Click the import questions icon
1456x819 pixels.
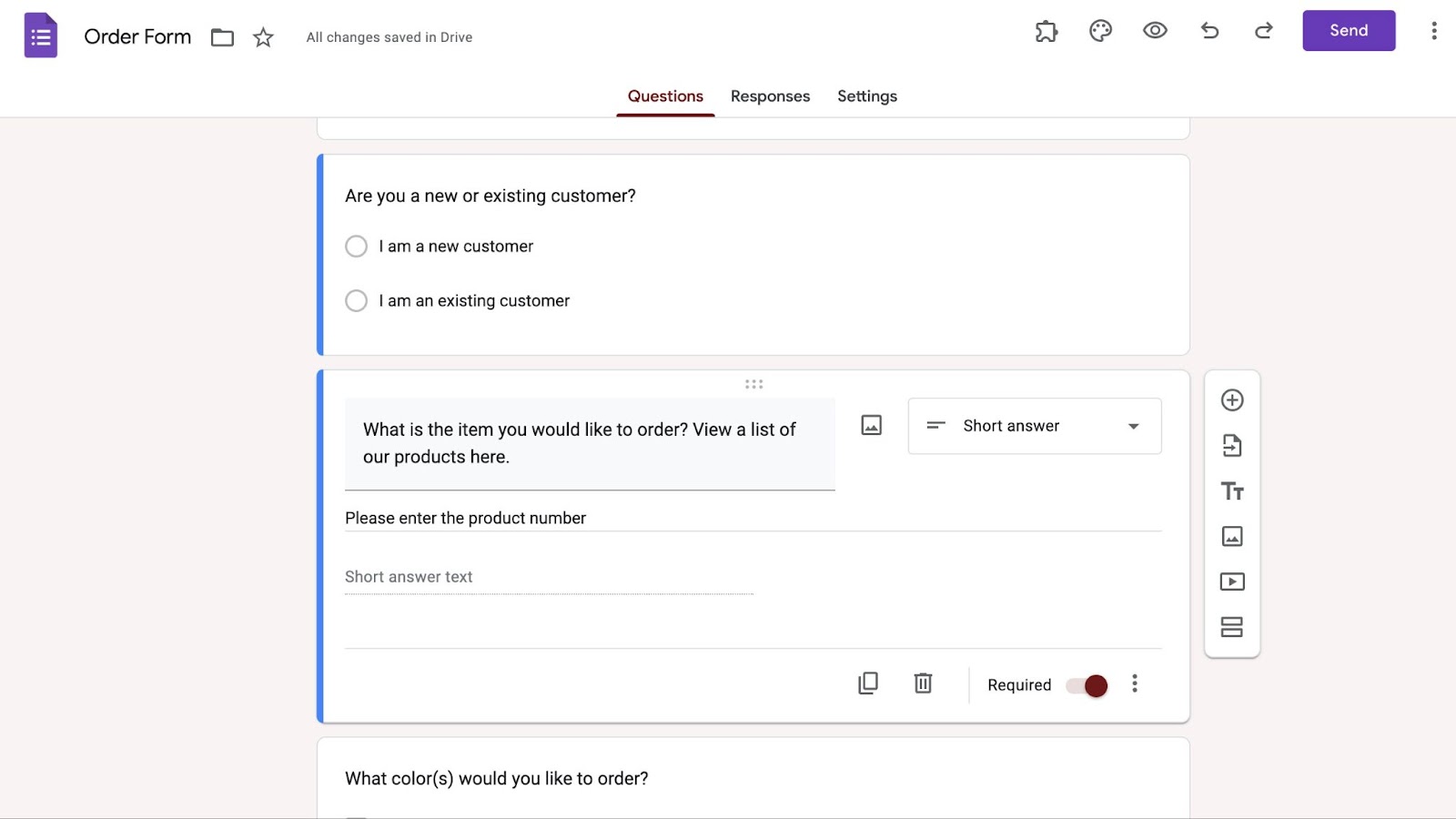1232,446
